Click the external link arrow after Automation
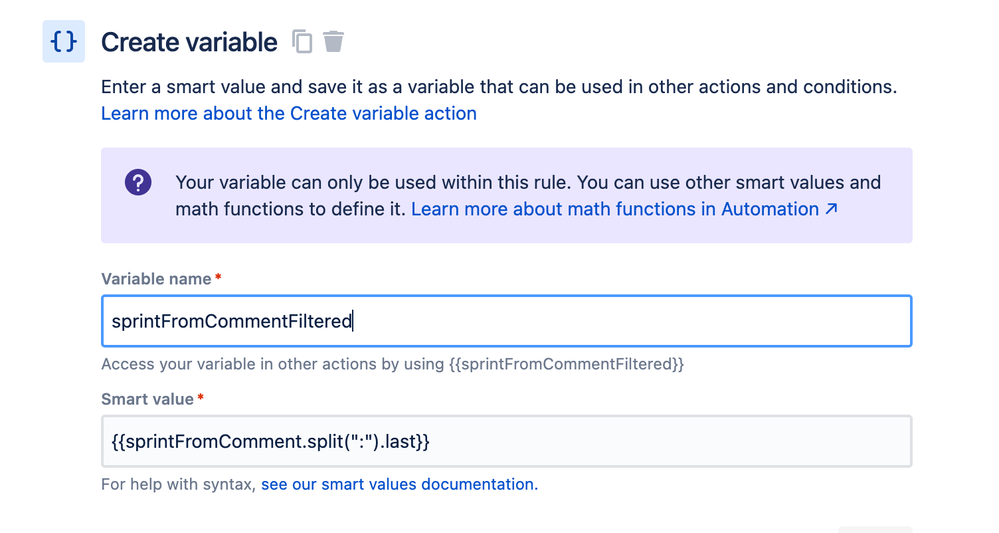Screen dimensions: 999x533 click(831, 208)
